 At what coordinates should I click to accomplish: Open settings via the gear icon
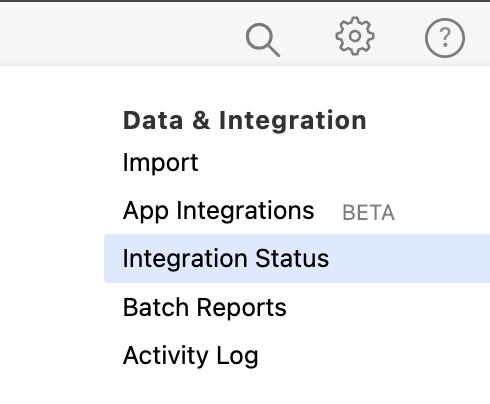[x=355, y=36]
